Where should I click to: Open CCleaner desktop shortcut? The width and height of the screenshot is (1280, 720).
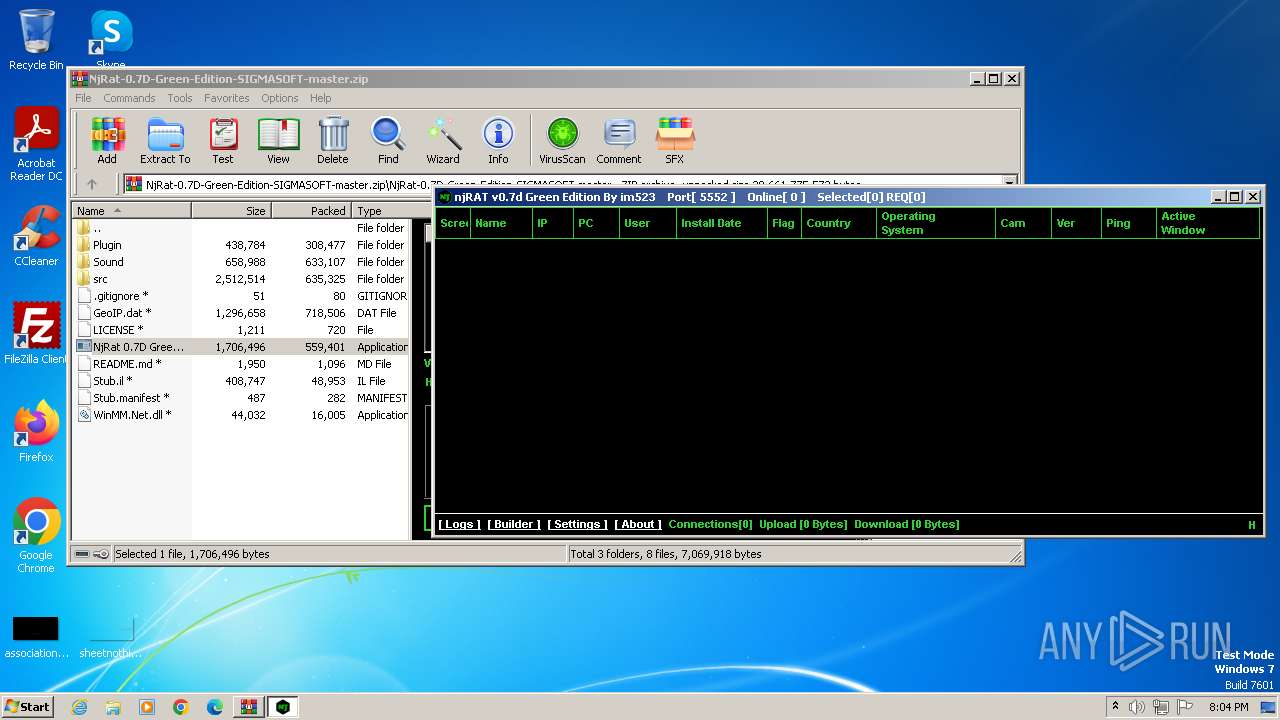pos(36,236)
